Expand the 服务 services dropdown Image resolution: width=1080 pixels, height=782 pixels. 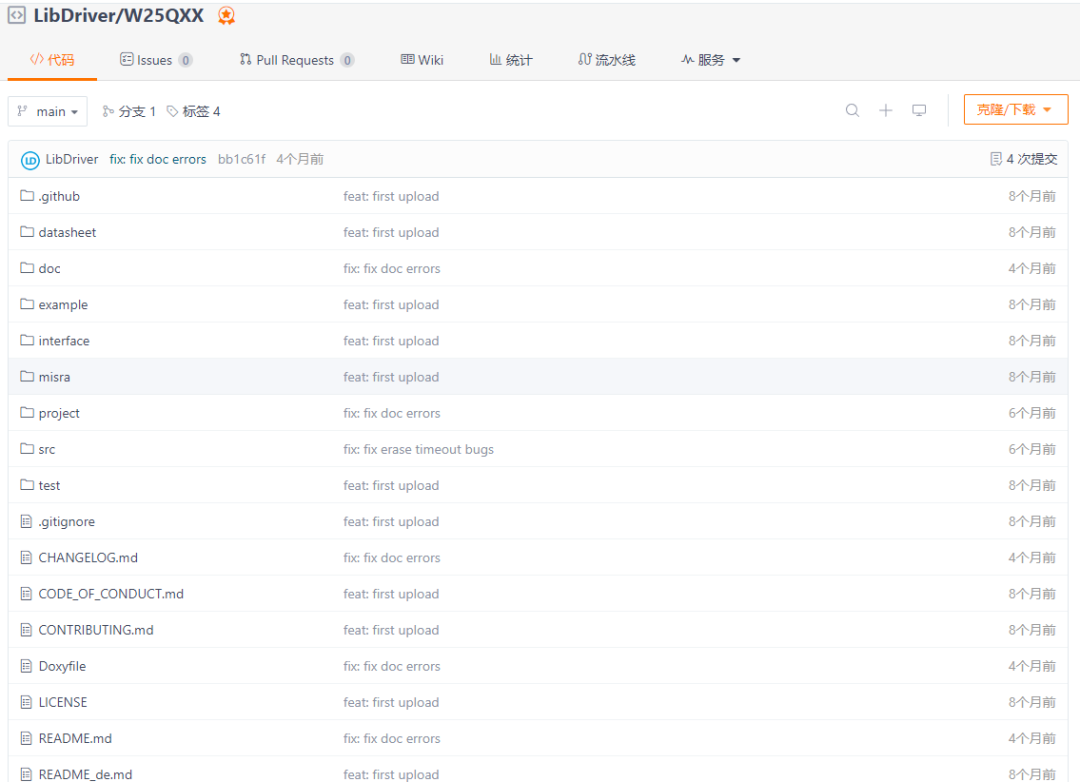click(711, 60)
